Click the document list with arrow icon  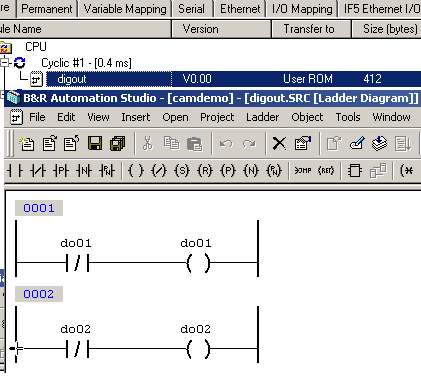403,144
